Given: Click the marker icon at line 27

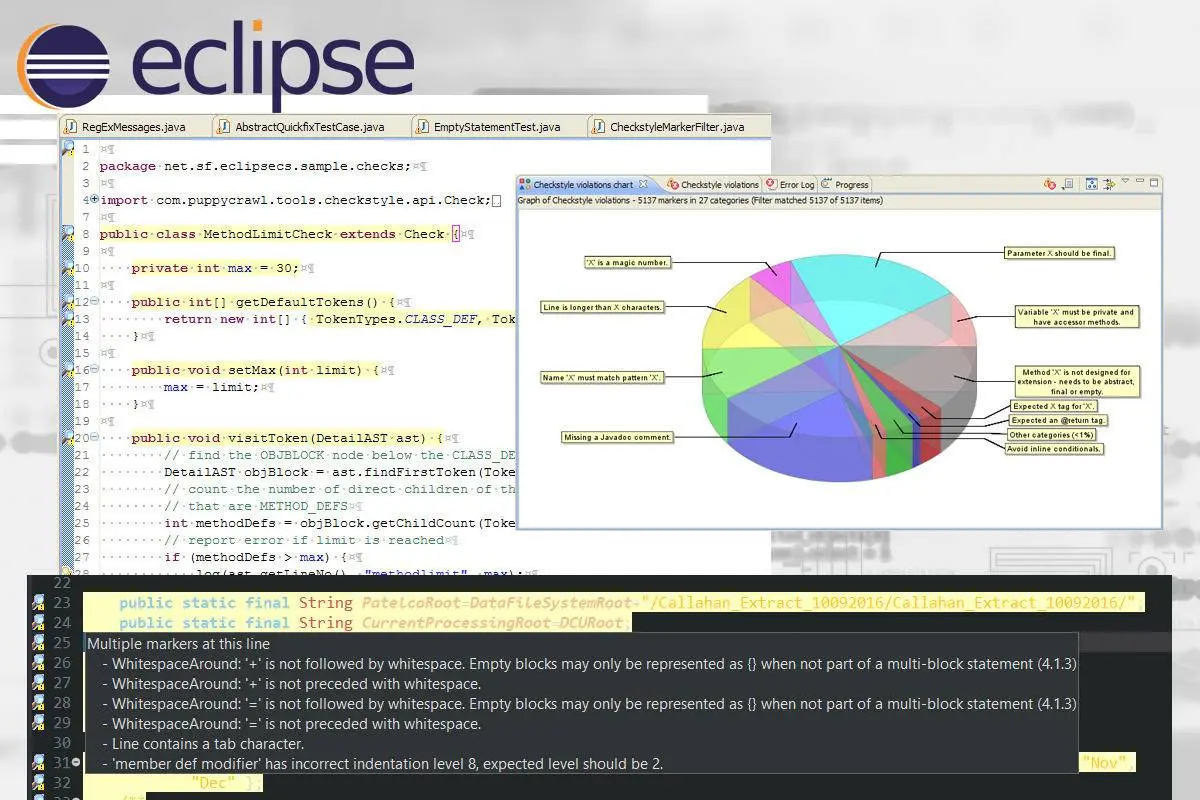Looking at the screenshot, I should point(38,683).
